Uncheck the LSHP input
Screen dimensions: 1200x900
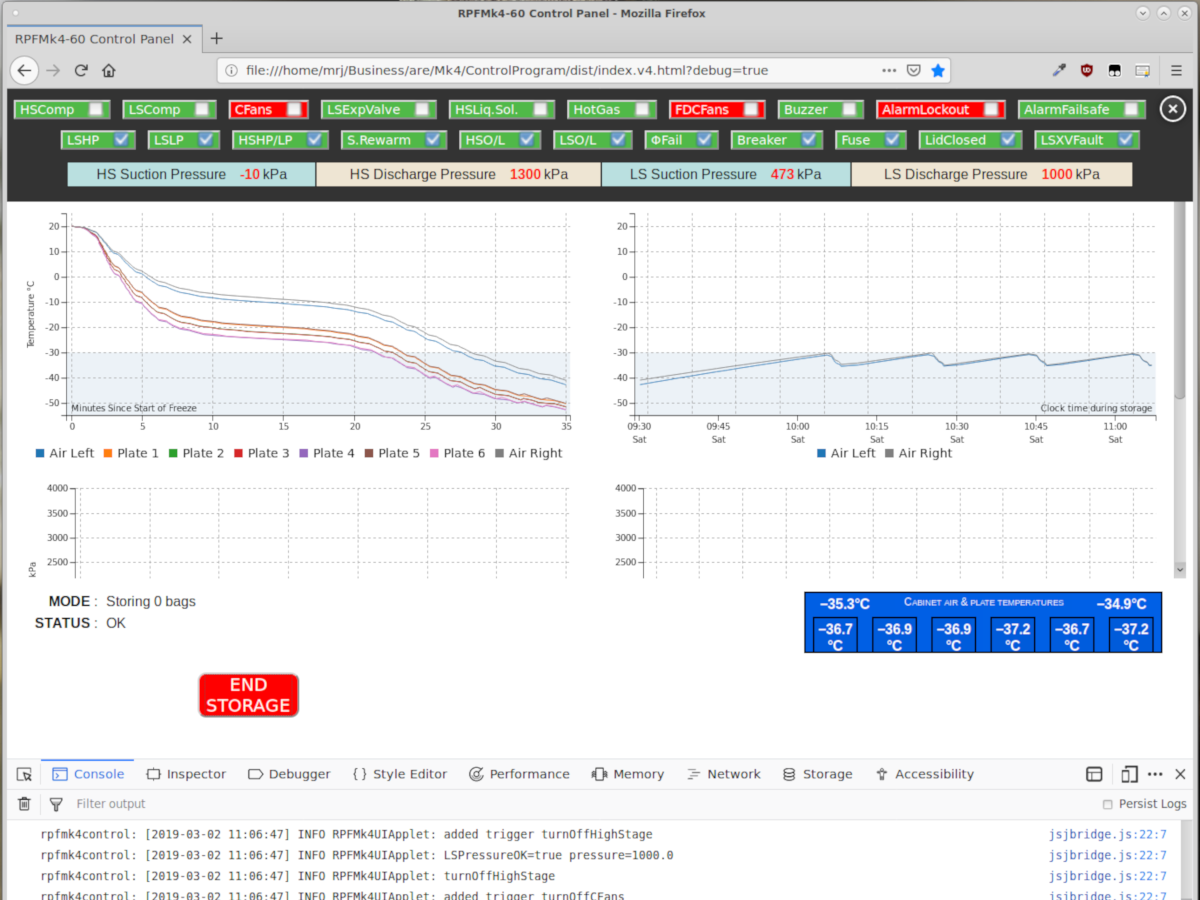click(x=123, y=140)
